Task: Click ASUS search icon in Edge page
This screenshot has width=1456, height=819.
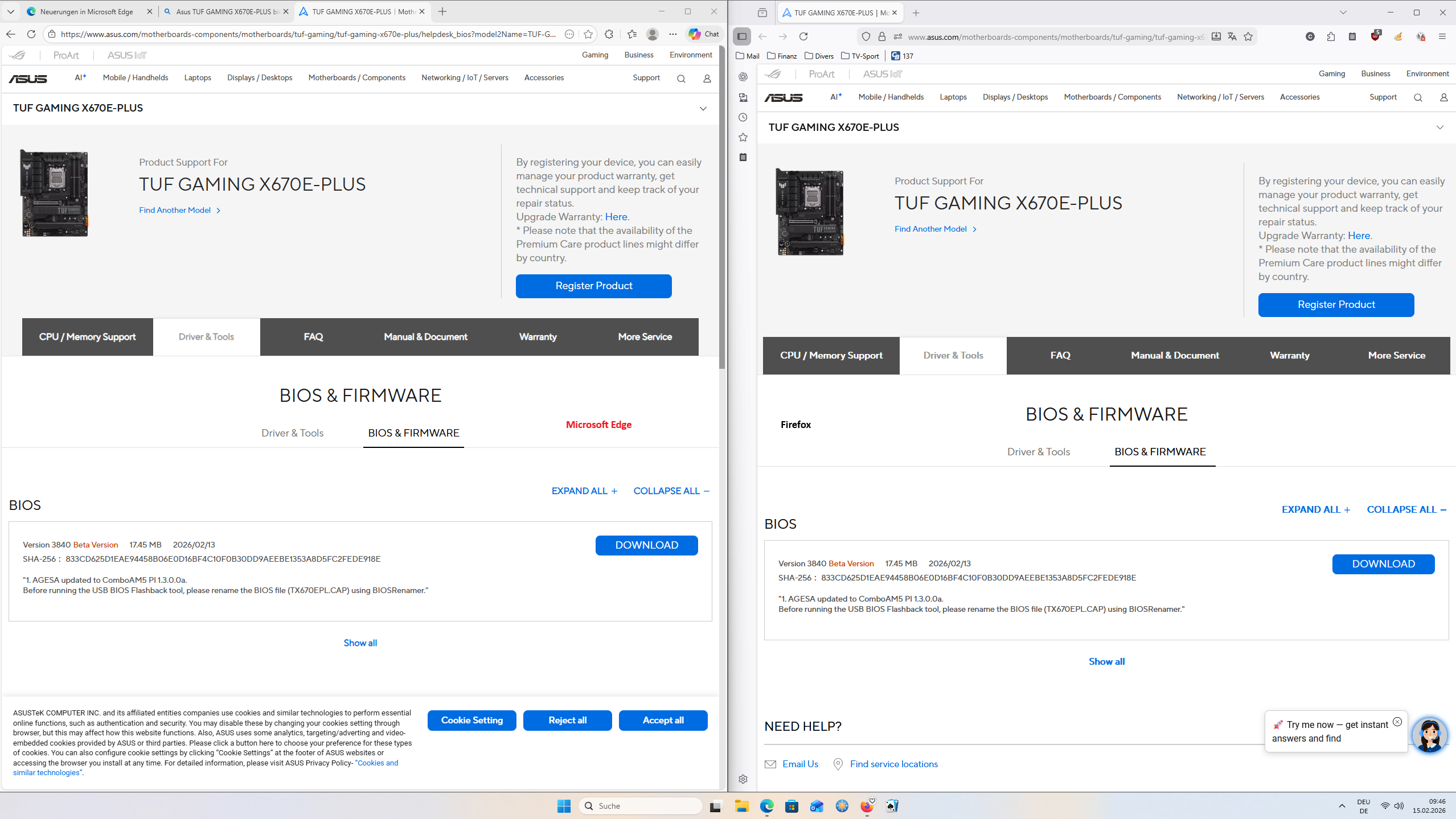Action: click(x=681, y=79)
